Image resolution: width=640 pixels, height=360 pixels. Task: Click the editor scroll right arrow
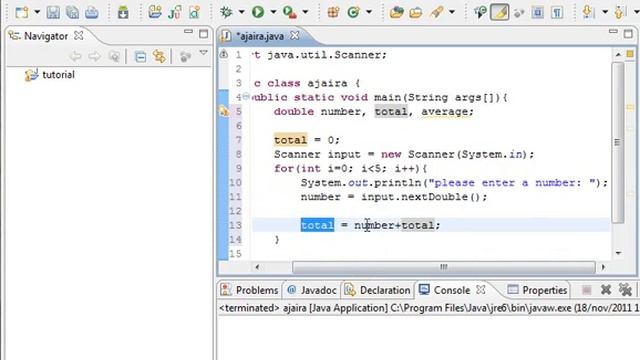coord(603,267)
